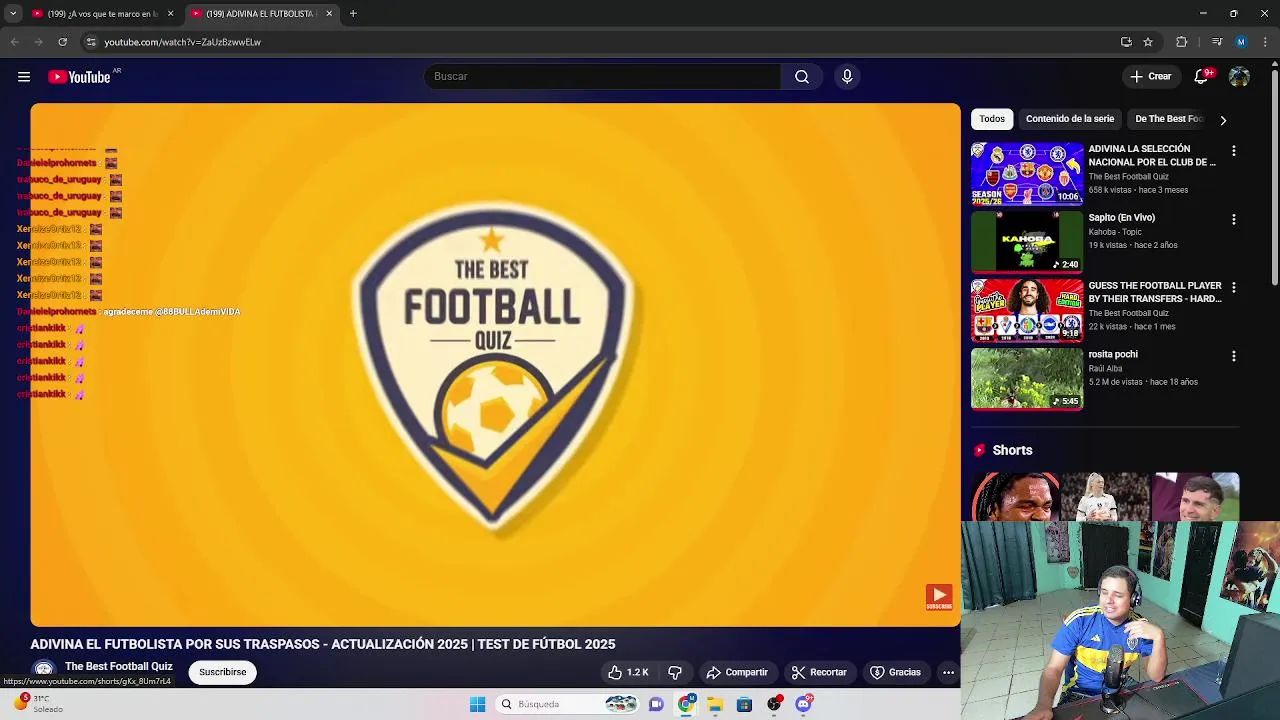Click the Shorts section heading

pyautogui.click(x=1012, y=450)
